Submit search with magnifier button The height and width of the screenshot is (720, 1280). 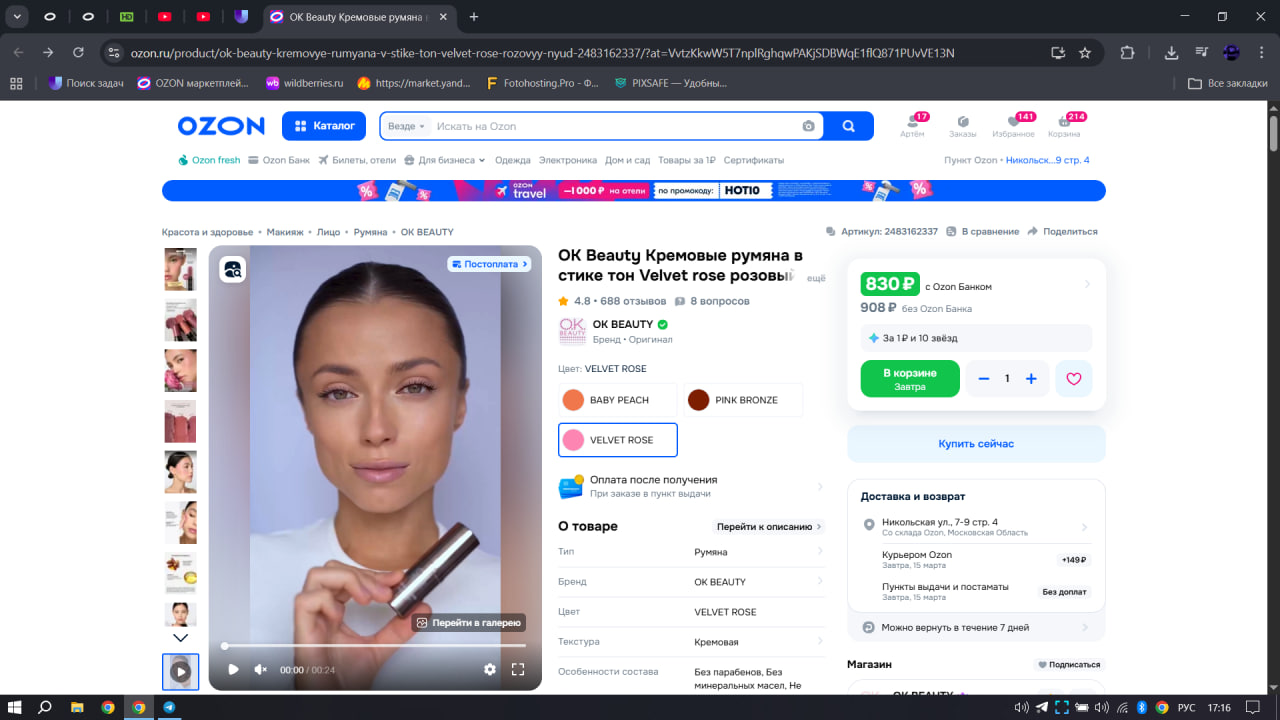coord(849,126)
